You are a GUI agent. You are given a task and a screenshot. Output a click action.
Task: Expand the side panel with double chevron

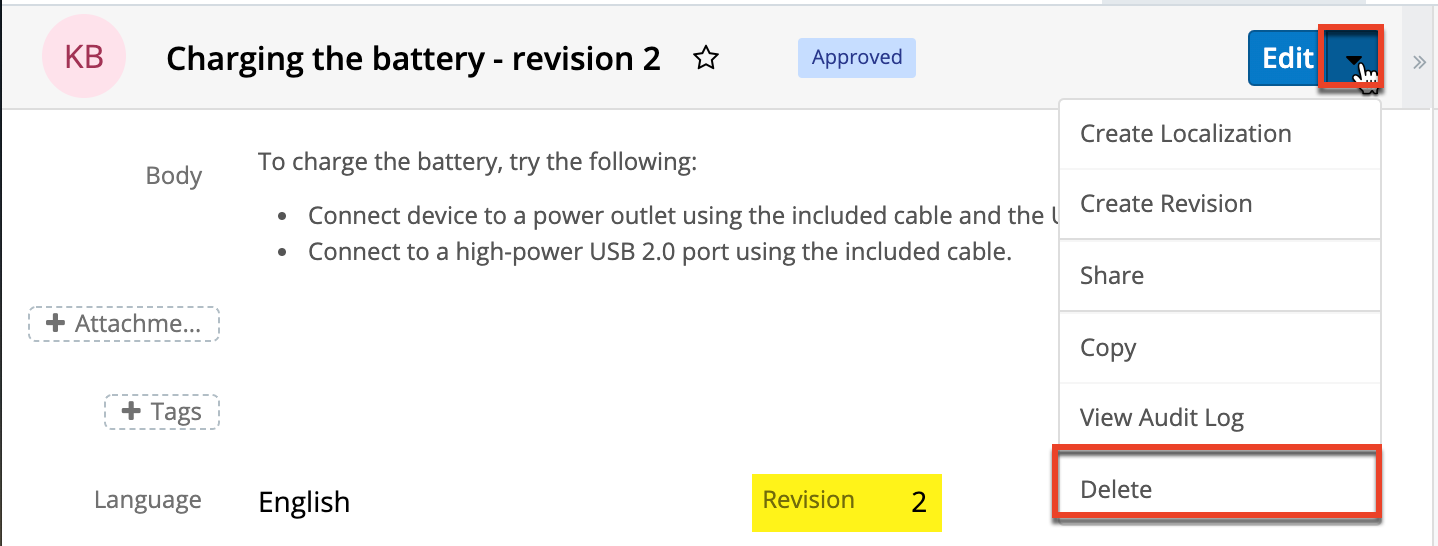(1419, 62)
